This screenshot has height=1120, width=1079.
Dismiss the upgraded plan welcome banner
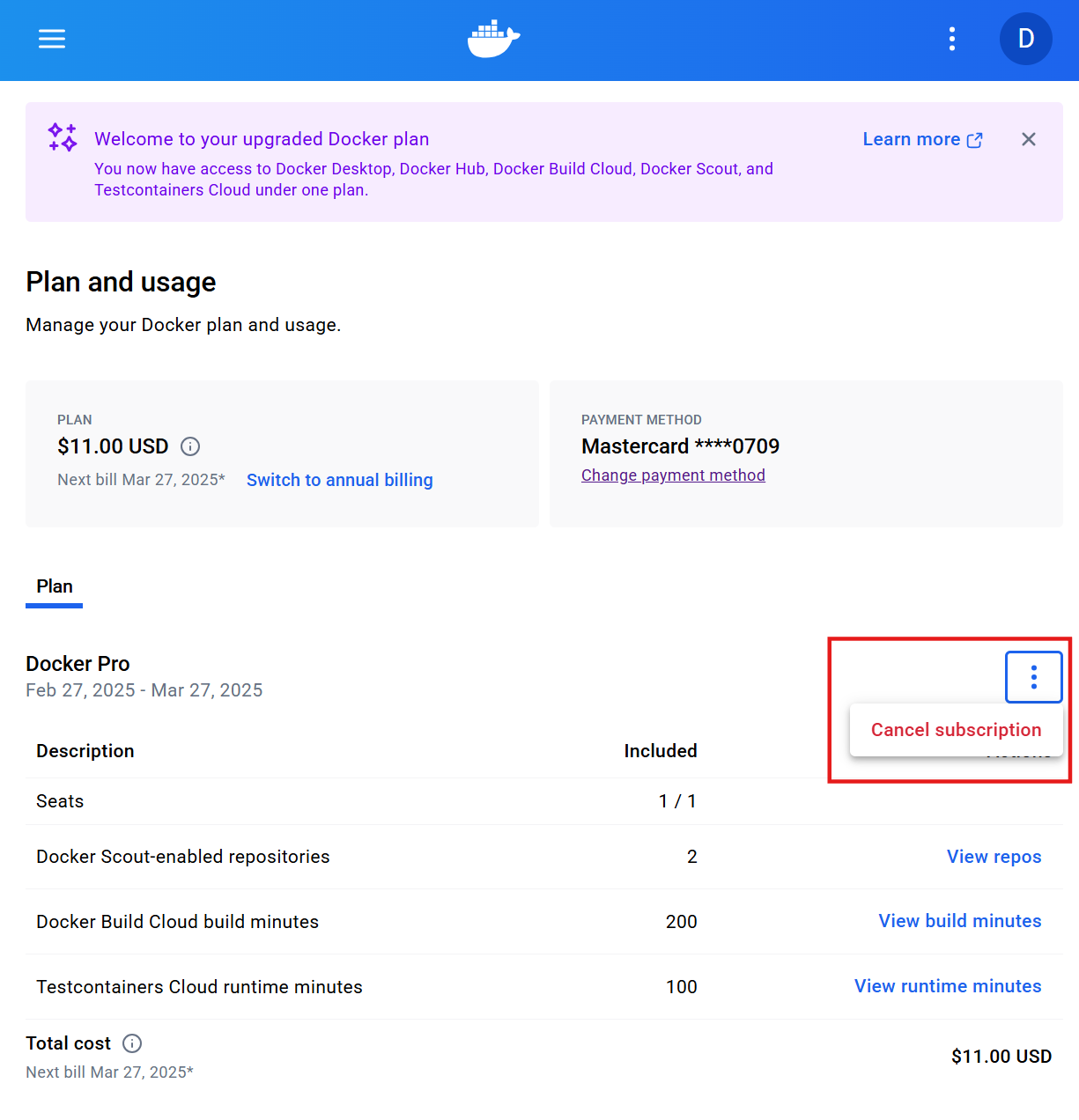(x=1028, y=139)
